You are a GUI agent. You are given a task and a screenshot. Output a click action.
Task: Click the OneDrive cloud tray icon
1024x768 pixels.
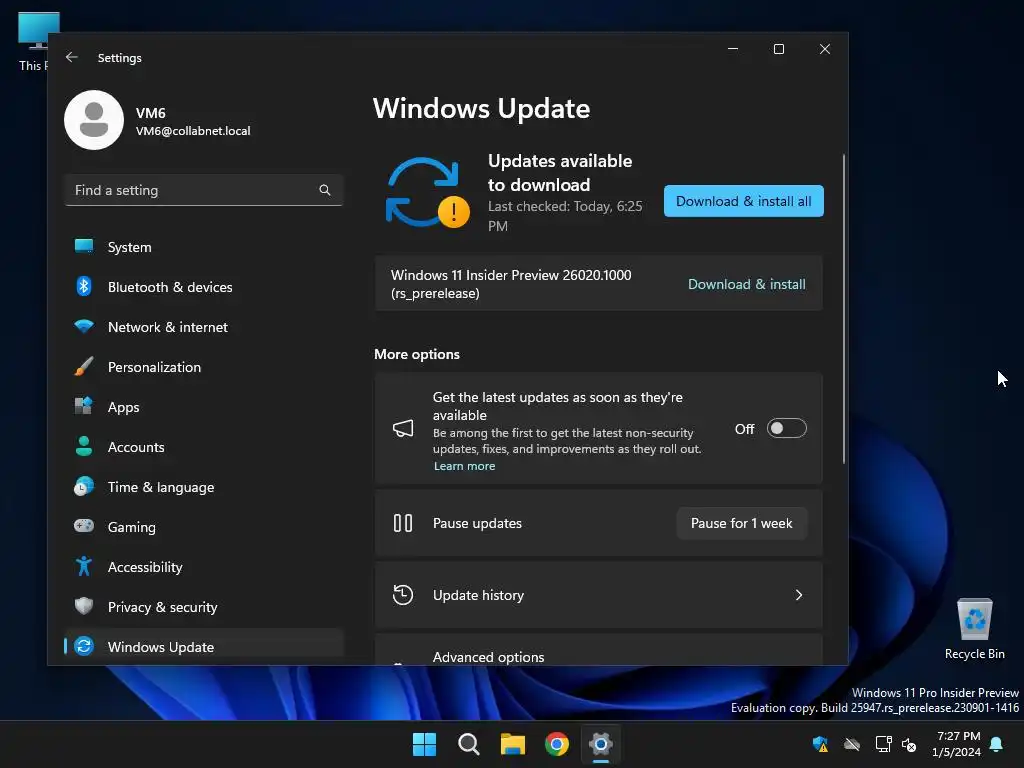click(x=852, y=744)
